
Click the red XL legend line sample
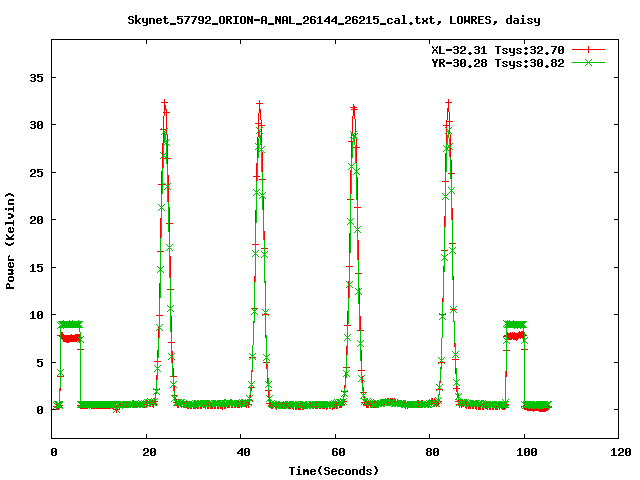pyautogui.click(x=588, y=50)
